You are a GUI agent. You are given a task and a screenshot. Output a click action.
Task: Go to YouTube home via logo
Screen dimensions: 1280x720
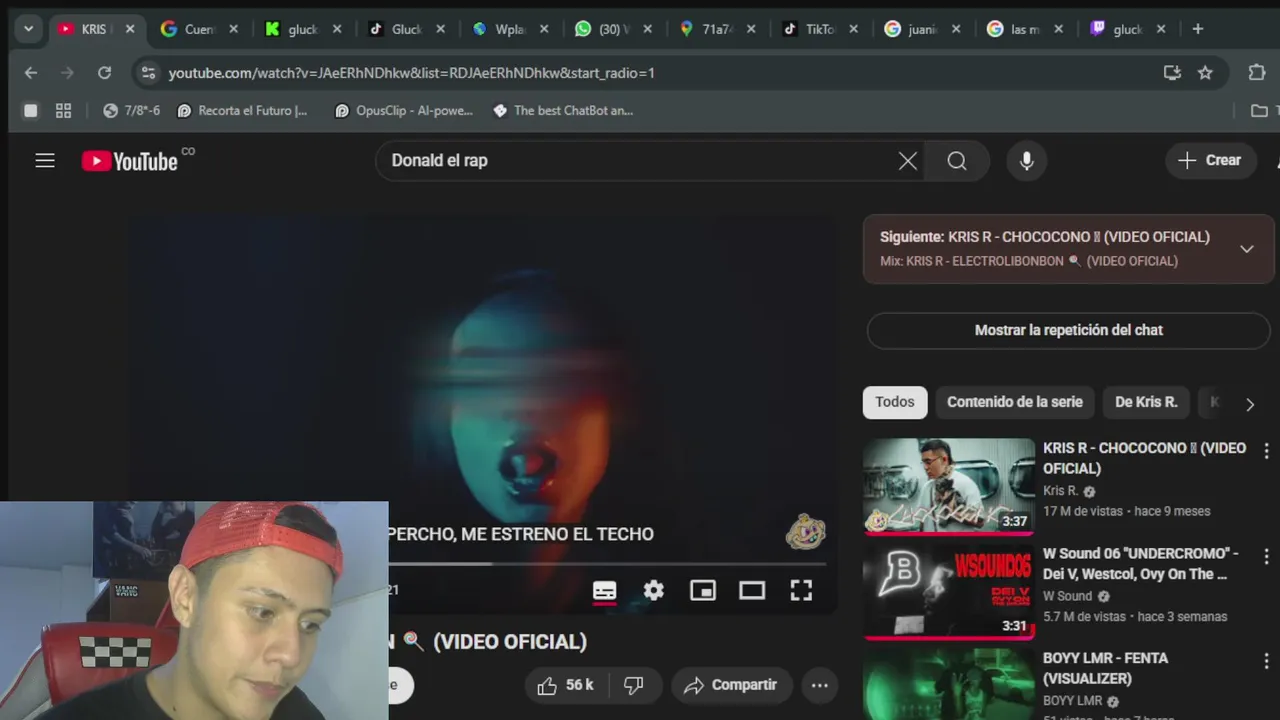point(130,161)
